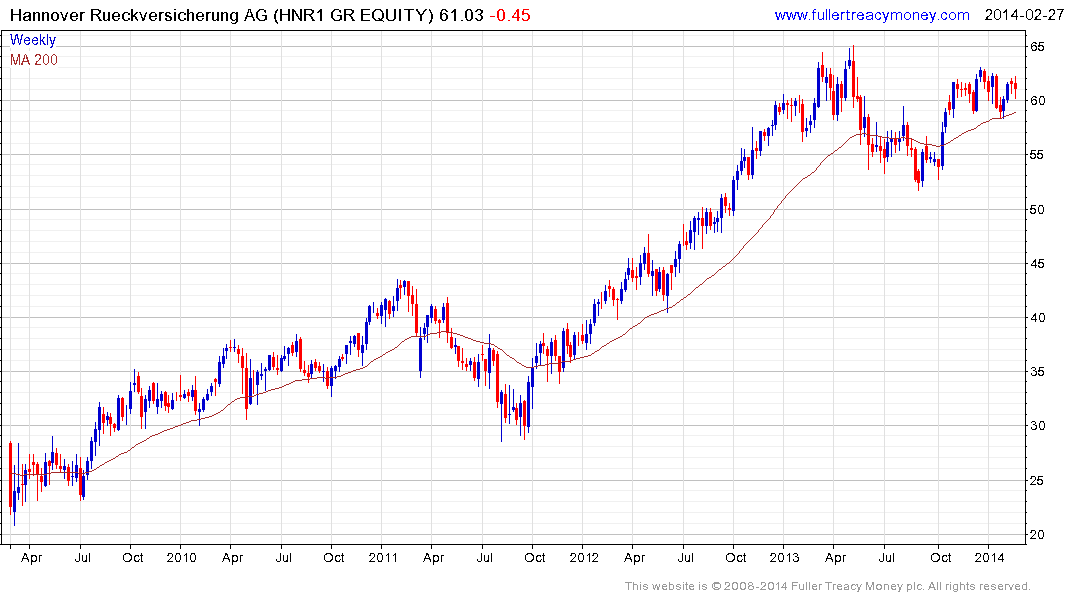Click the 55 price axis label

point(1037,155)
